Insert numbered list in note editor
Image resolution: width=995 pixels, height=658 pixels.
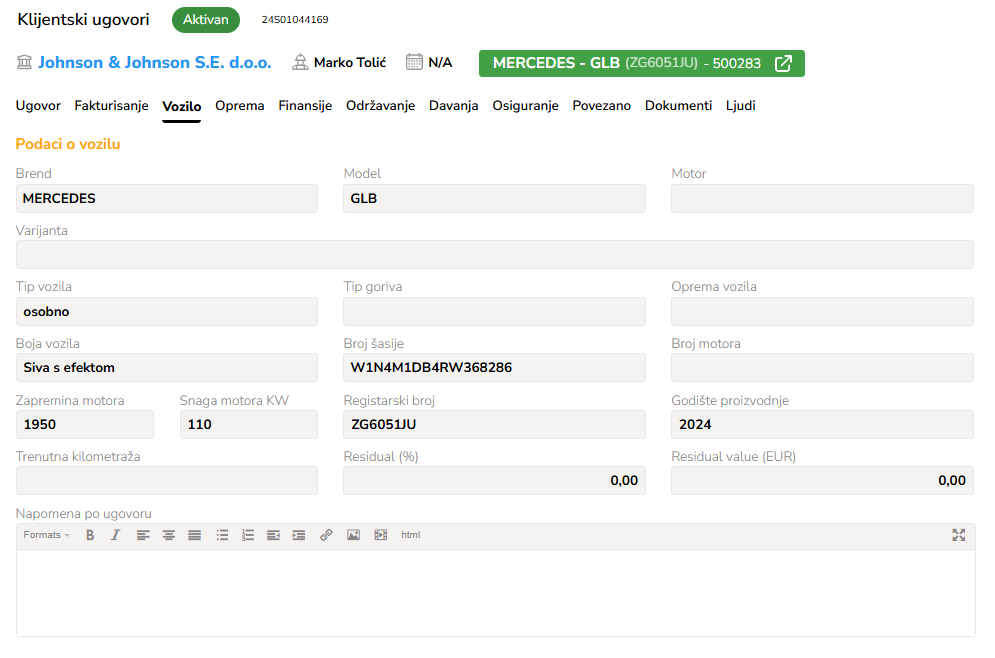(x=247, y=535)
